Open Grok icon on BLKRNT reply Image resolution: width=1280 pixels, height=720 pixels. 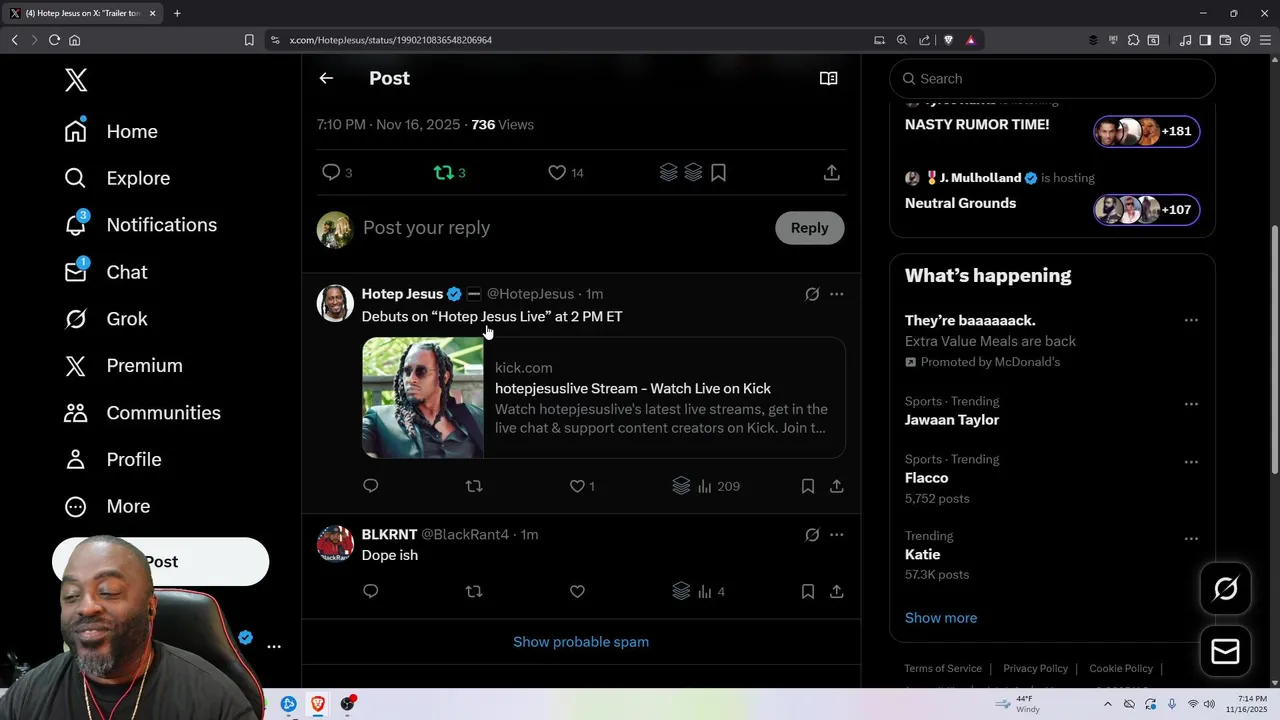tap(812, 535)
